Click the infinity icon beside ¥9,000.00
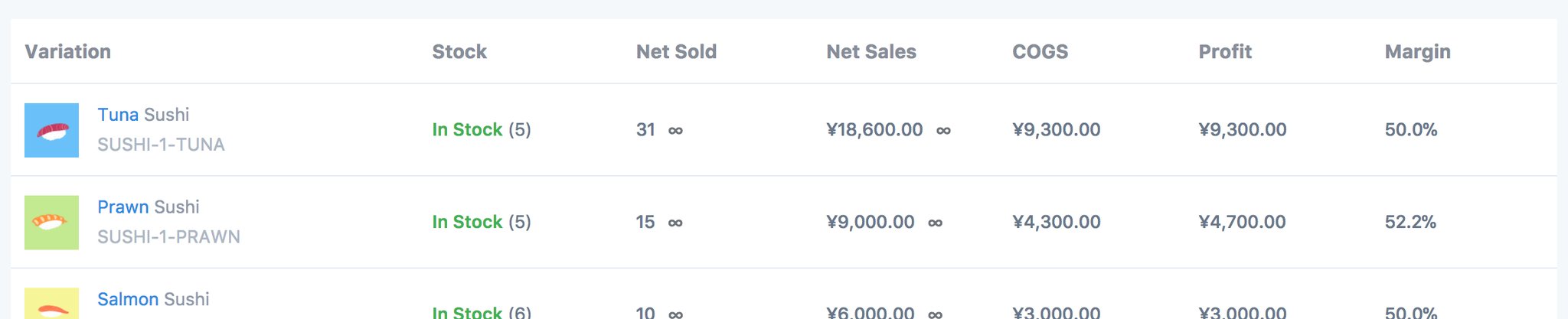 click(935, 223)
